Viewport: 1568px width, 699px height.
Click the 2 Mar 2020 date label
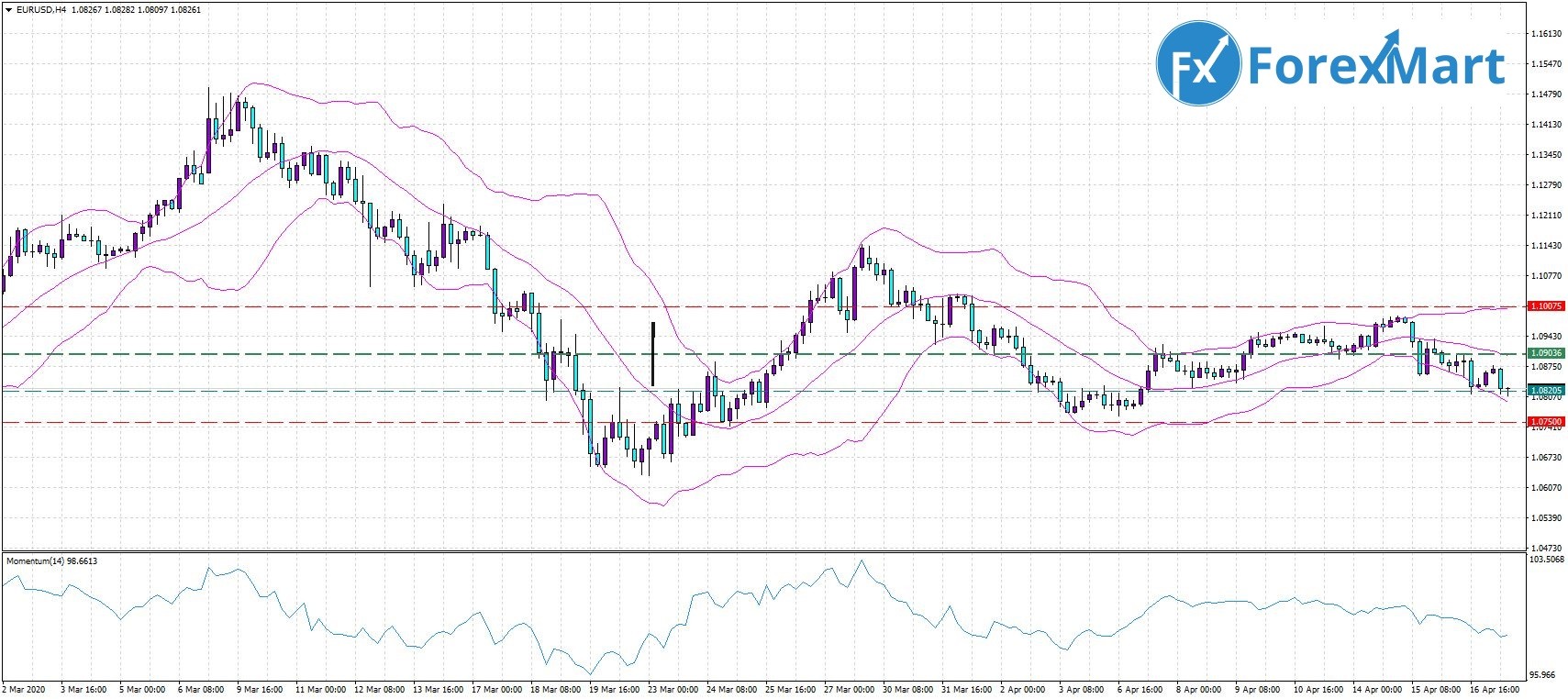pos(24,689)
